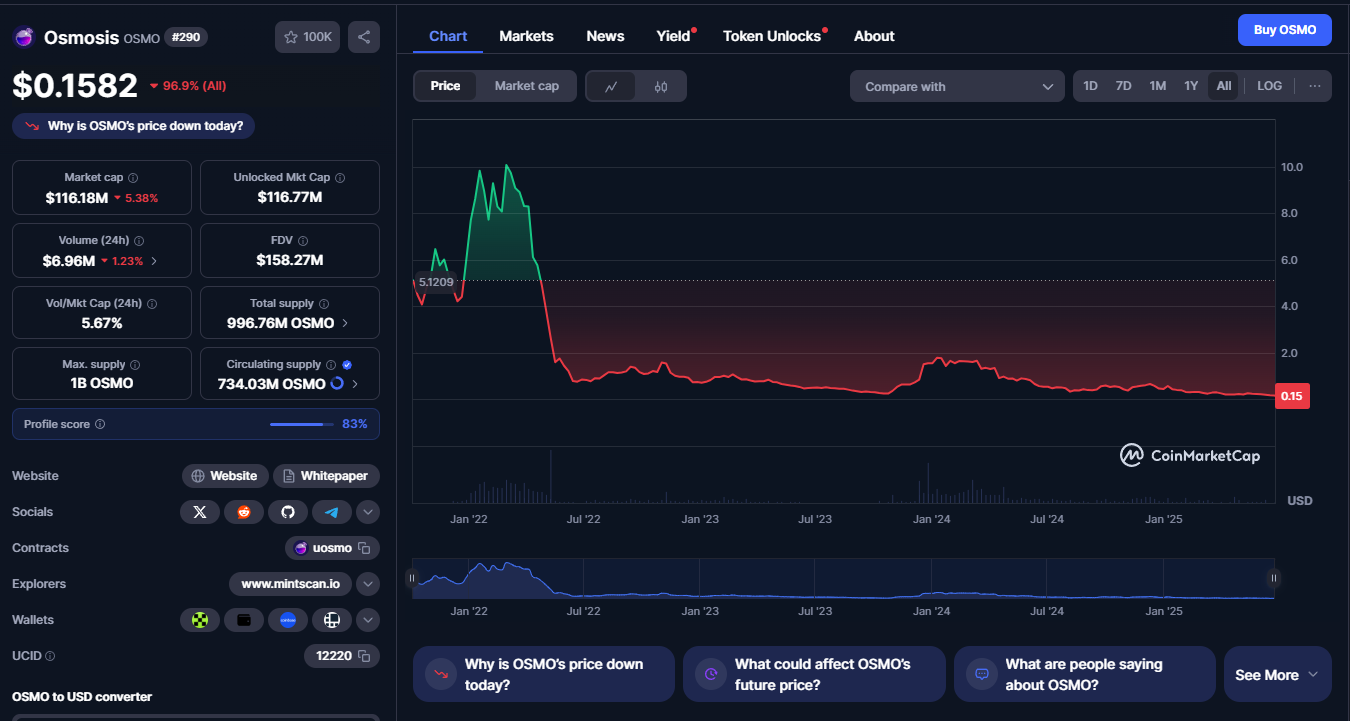Open the GitHub social link
Screen dimensions: 1350x721
[x=288, y=512]
